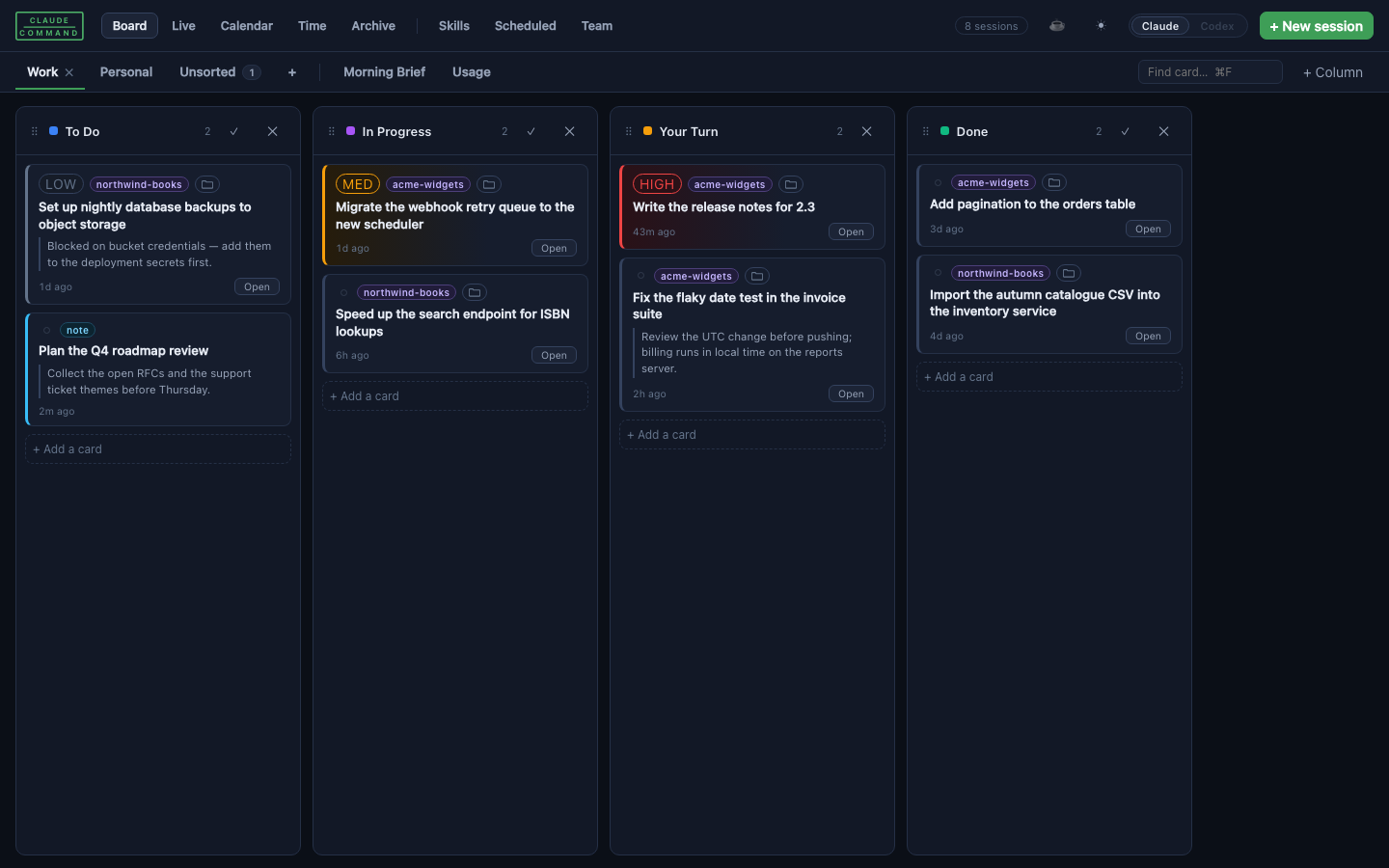Click the drag handle of To Do column

coord(35,131)
